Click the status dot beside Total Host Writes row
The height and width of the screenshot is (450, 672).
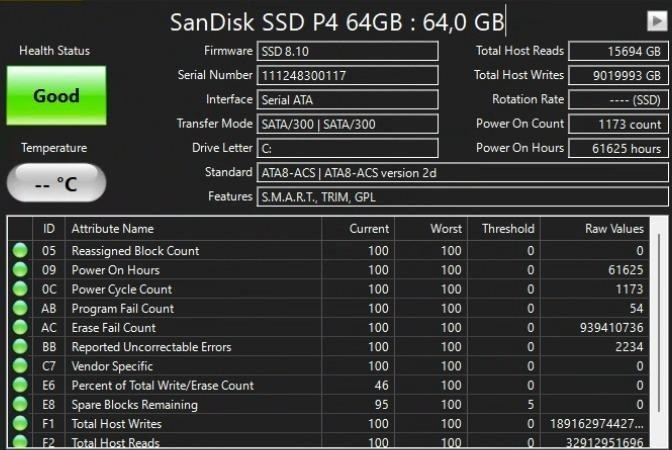(20, 423)
